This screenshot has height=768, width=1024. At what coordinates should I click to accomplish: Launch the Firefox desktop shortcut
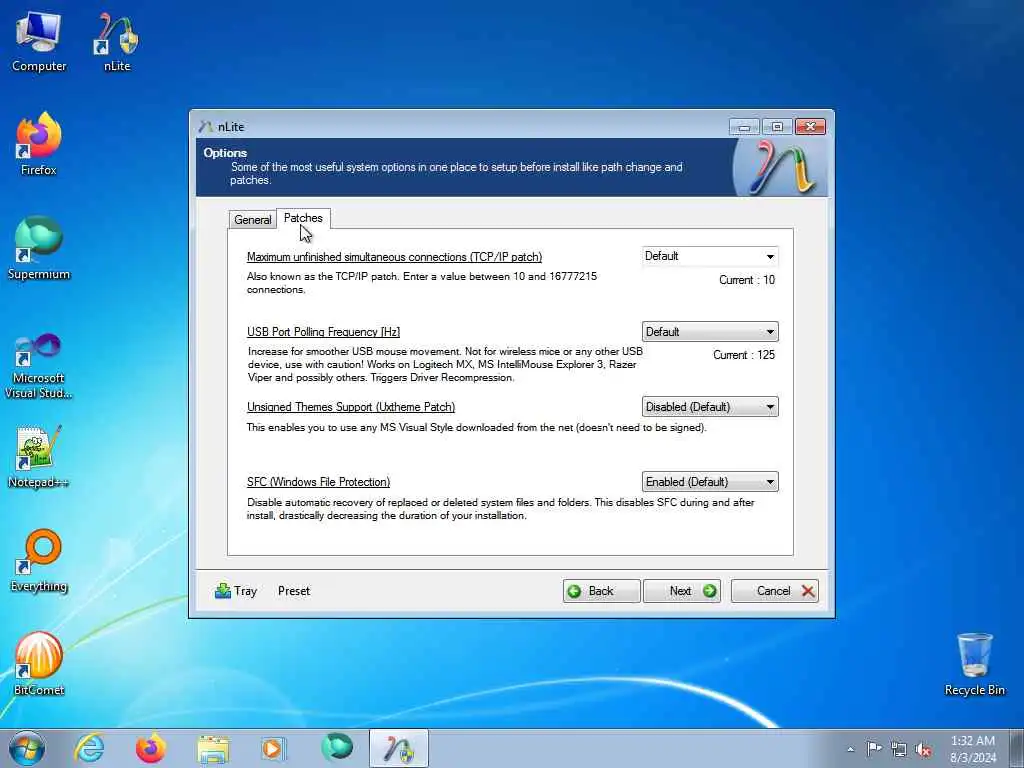click(x=39, y=144)
